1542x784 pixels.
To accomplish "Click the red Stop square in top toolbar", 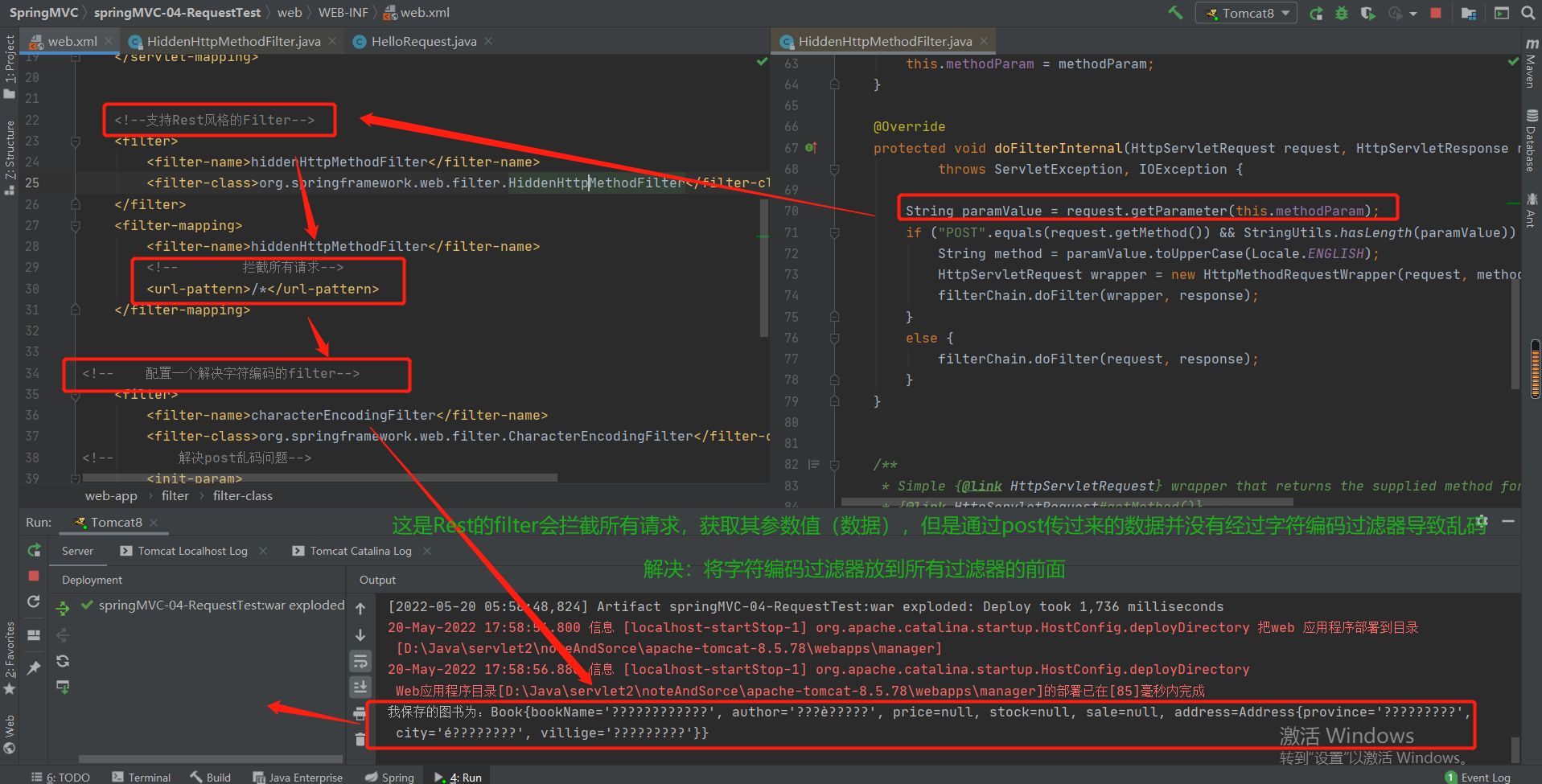I will point(1436,13).
